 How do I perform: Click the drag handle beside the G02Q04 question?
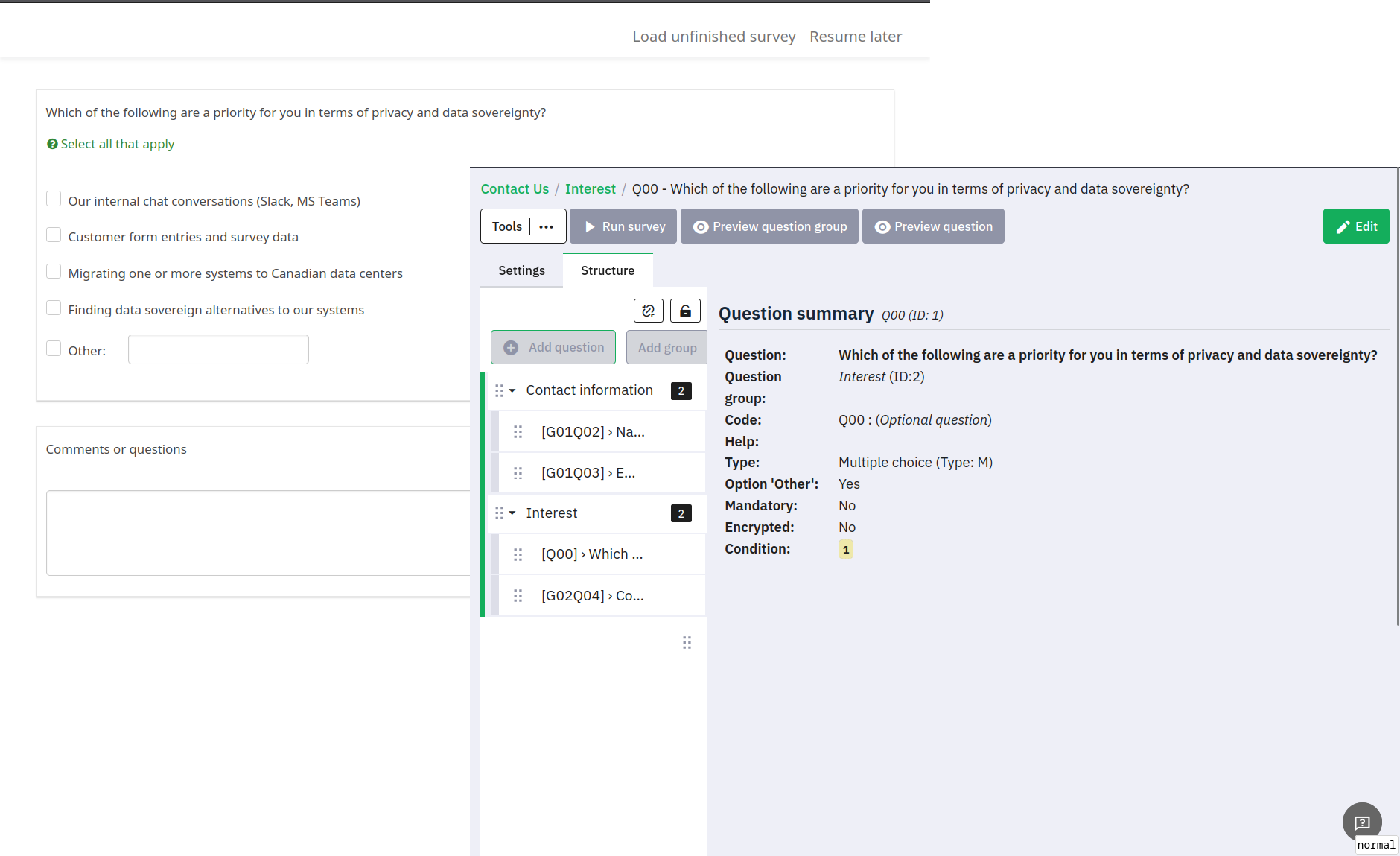coord(518,596)
